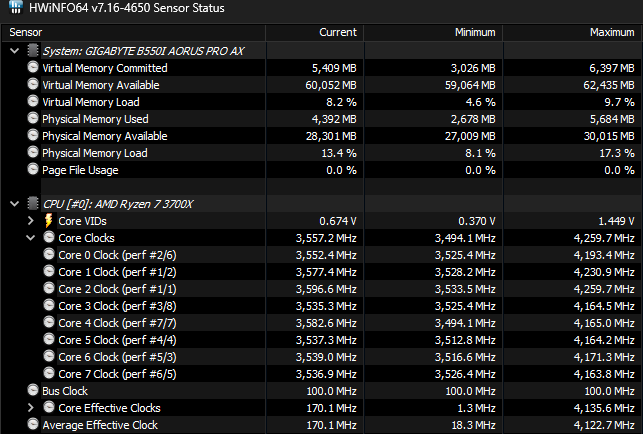Click the motherboard chip icon beside System

pos(33,50)
